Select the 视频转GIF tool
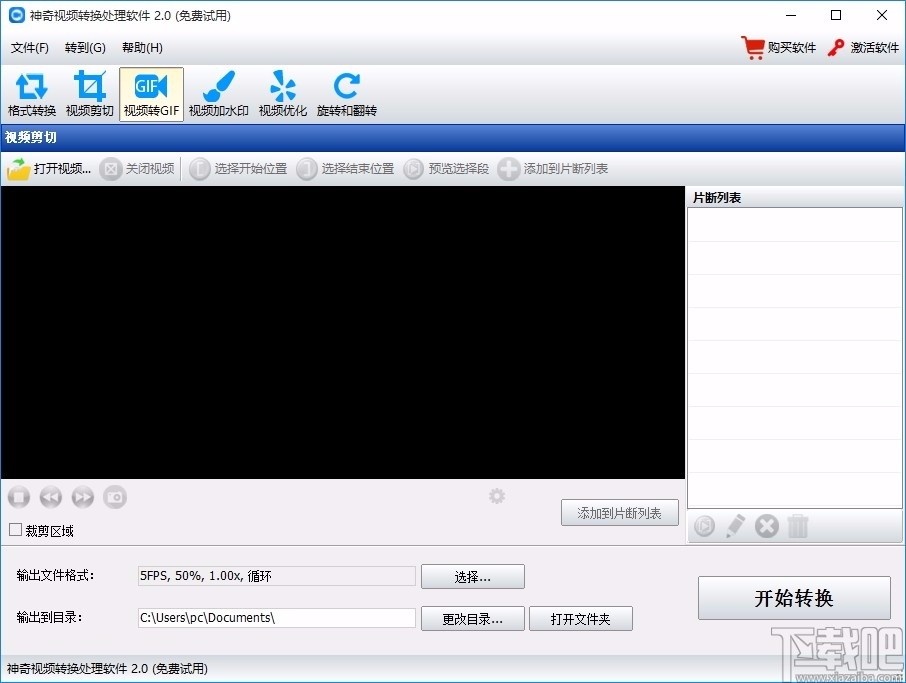906x683 pixels. (151, 94)
